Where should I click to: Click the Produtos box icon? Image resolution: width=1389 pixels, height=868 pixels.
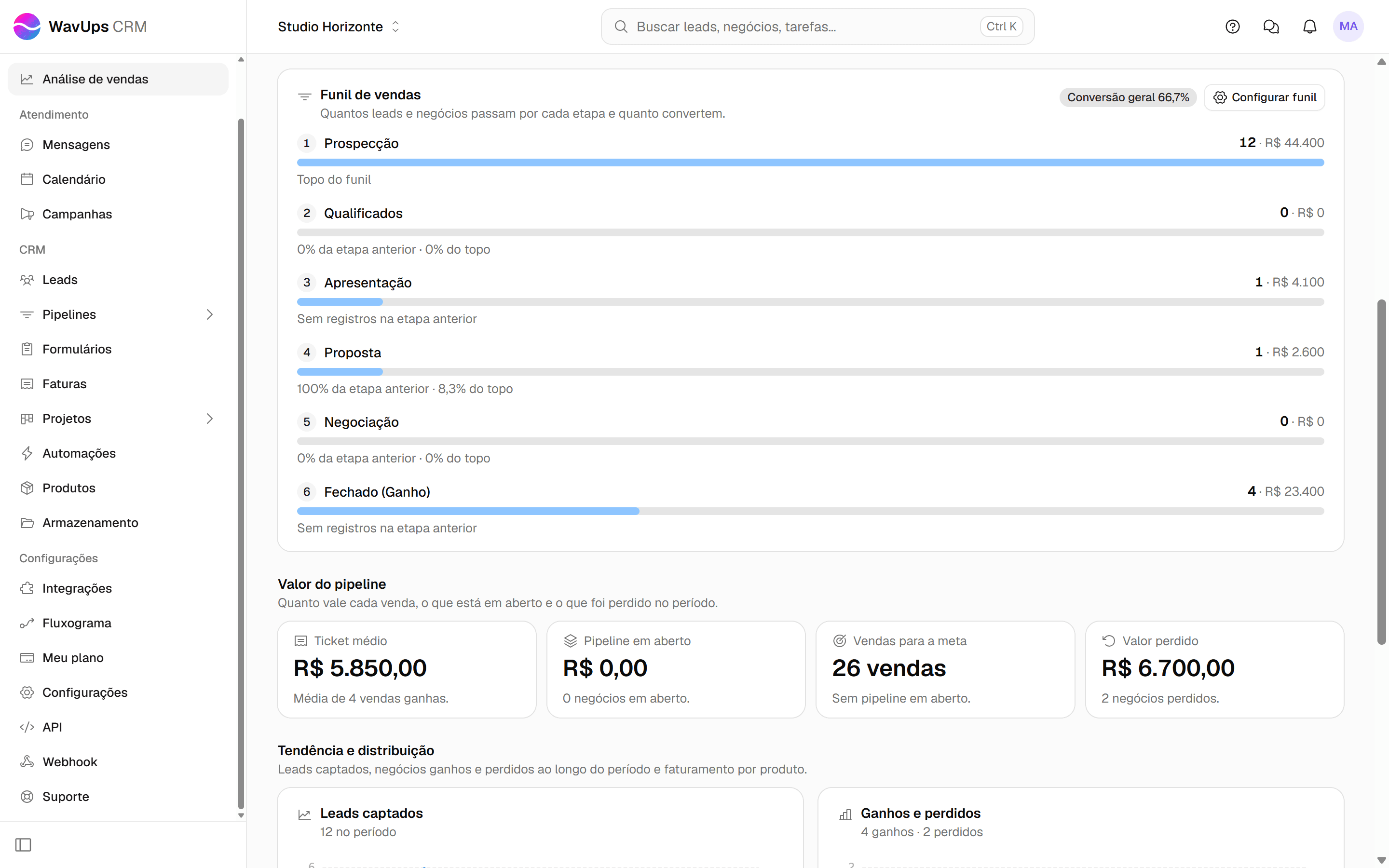pyautogui.click(x=27, y=488)
